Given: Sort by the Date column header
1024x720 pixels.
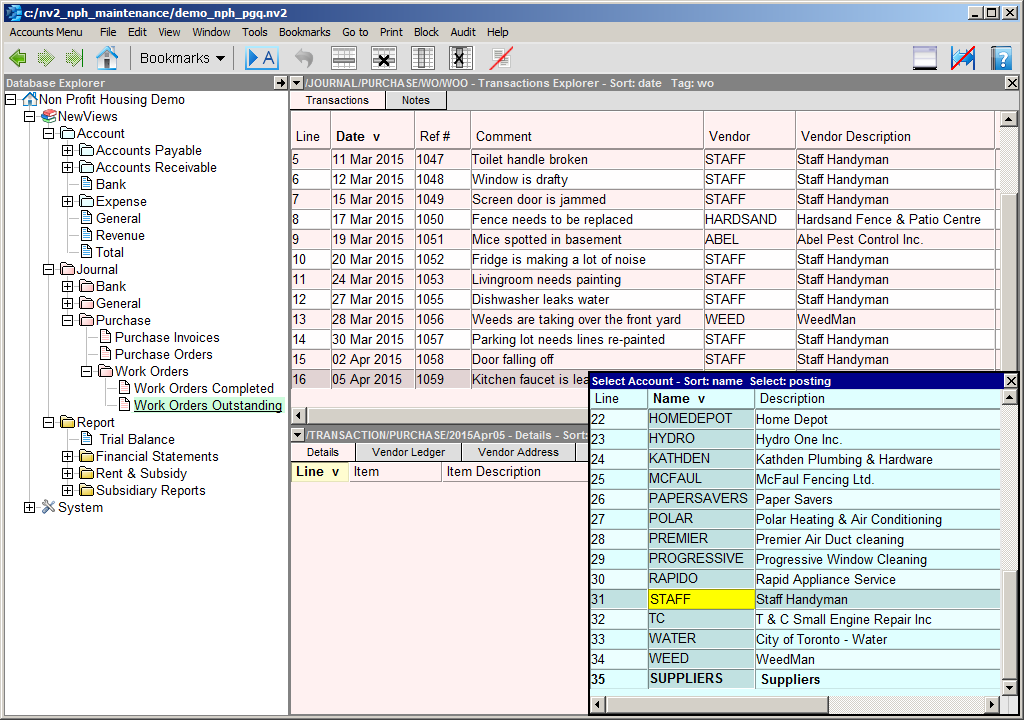Looking at the screenshot, I should [x=356, y=137].
